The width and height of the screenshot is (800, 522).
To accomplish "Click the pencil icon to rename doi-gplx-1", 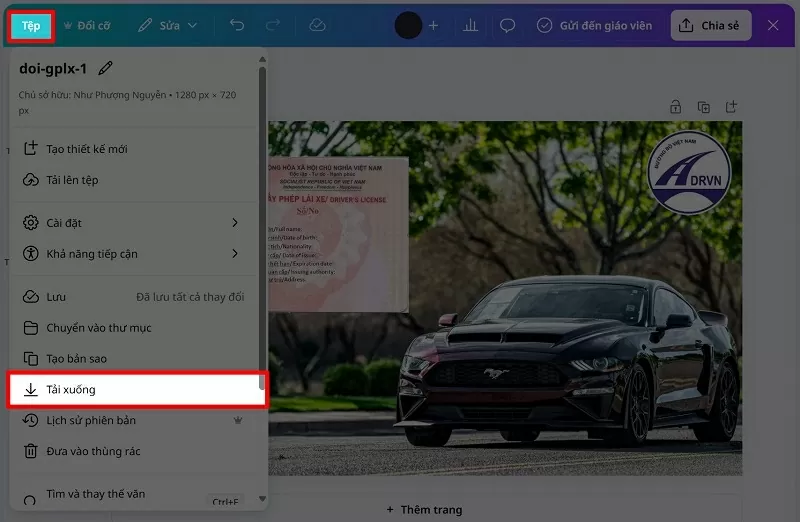I will tap(106, 69).
